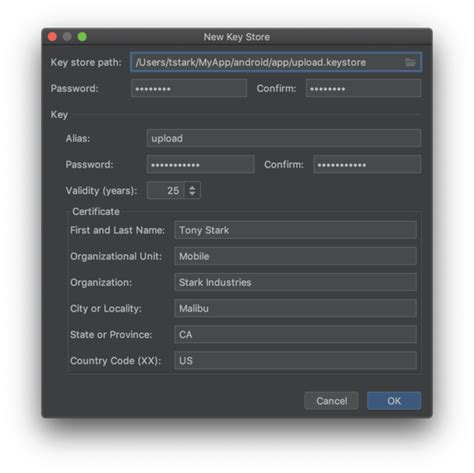This screenshot has height=473, width=474.
Task: Focus the key store Confirm password field
Action: point(363,88)
